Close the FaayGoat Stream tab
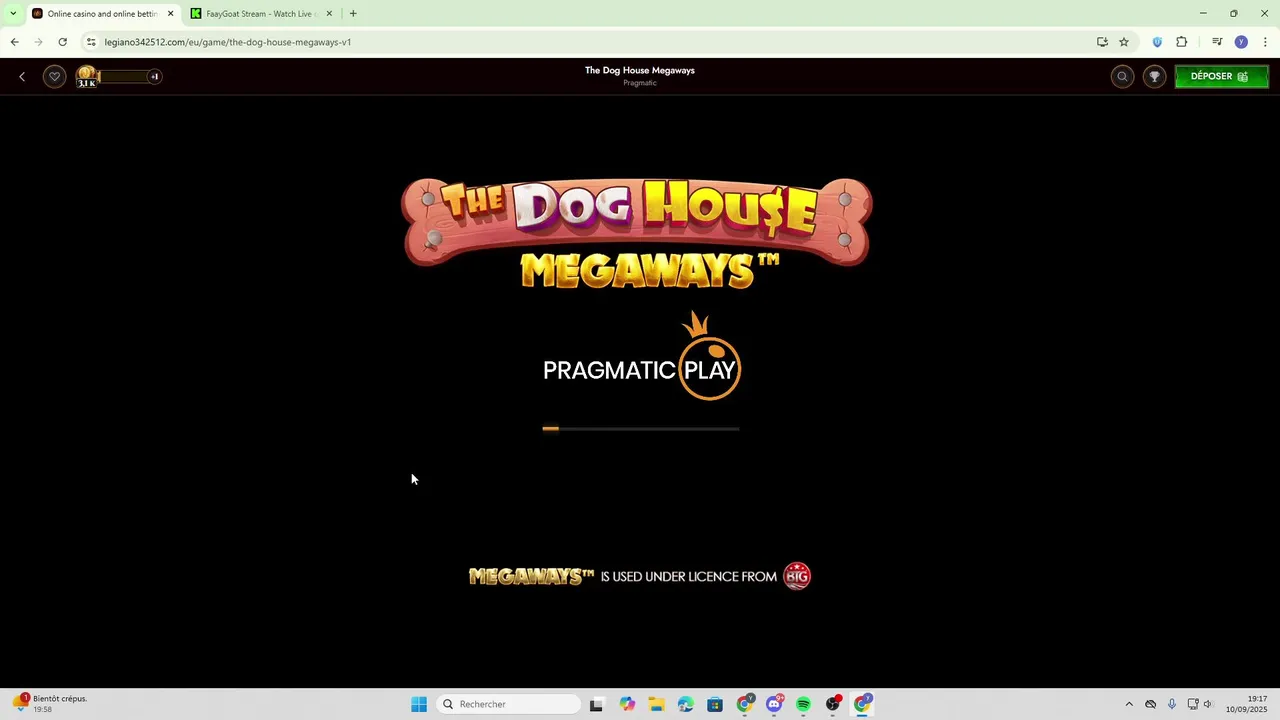The image size is (1280, 720). point(329,14)
